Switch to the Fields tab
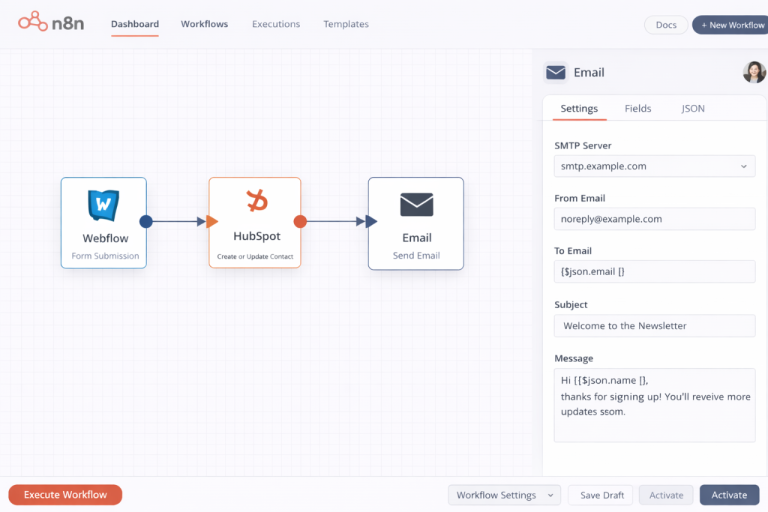This screenshot has height=512, width=768. [638, 108]
